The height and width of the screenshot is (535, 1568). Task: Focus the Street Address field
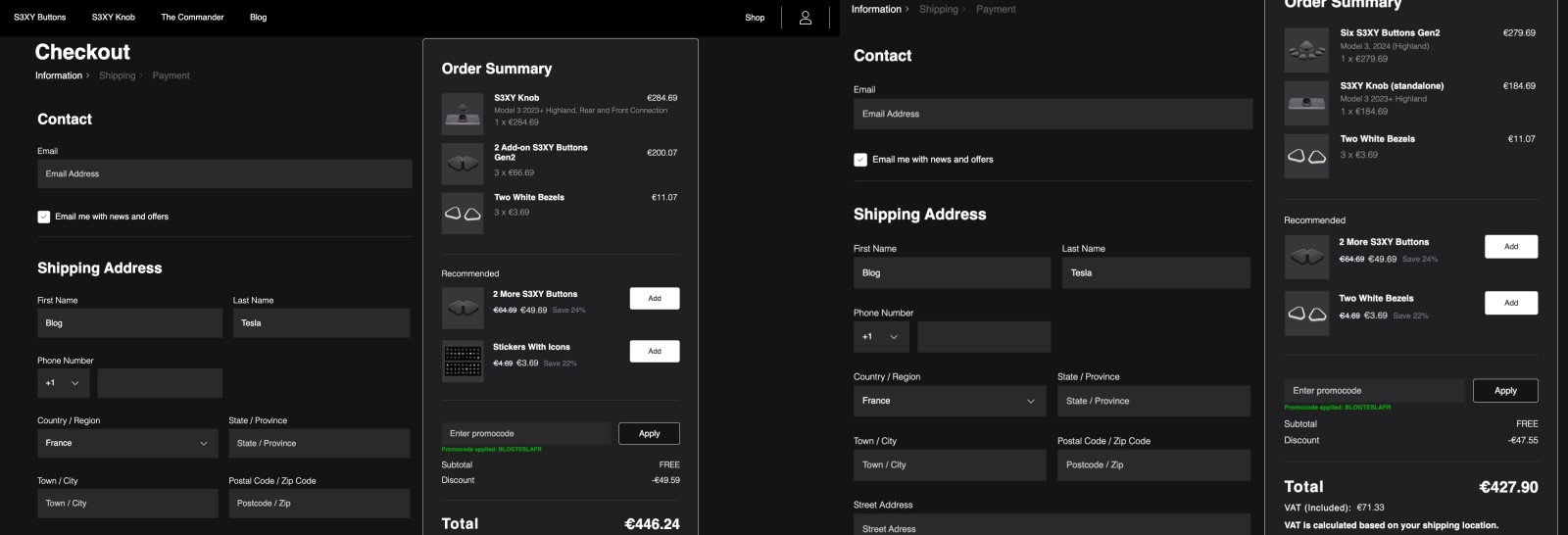coord(1052,526)
